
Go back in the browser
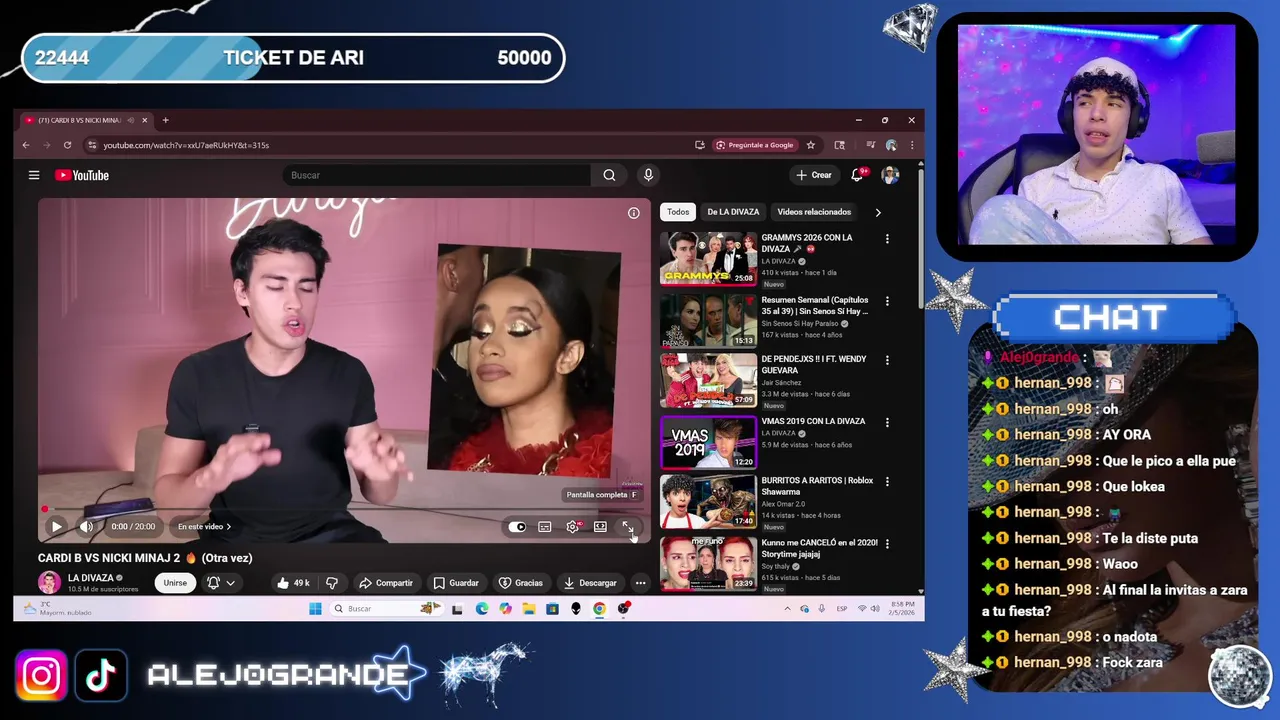tap(26, 145)
